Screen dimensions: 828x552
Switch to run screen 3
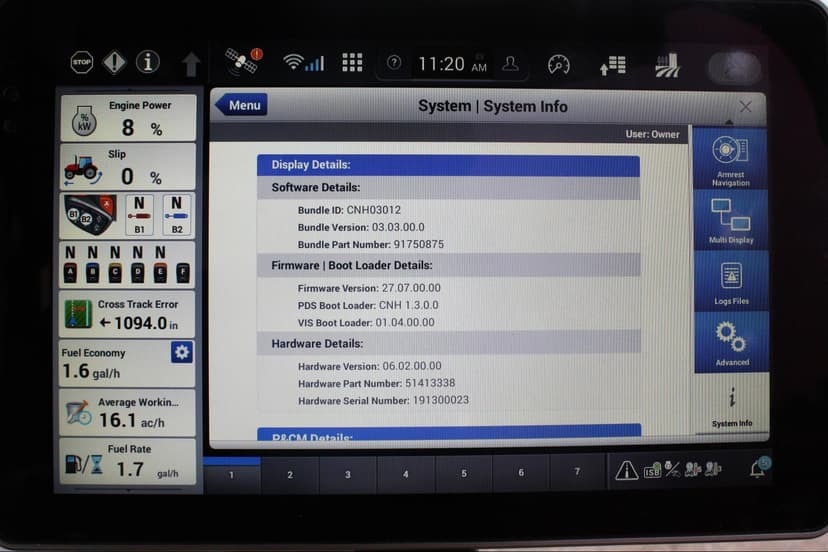[x=348, y=474]
